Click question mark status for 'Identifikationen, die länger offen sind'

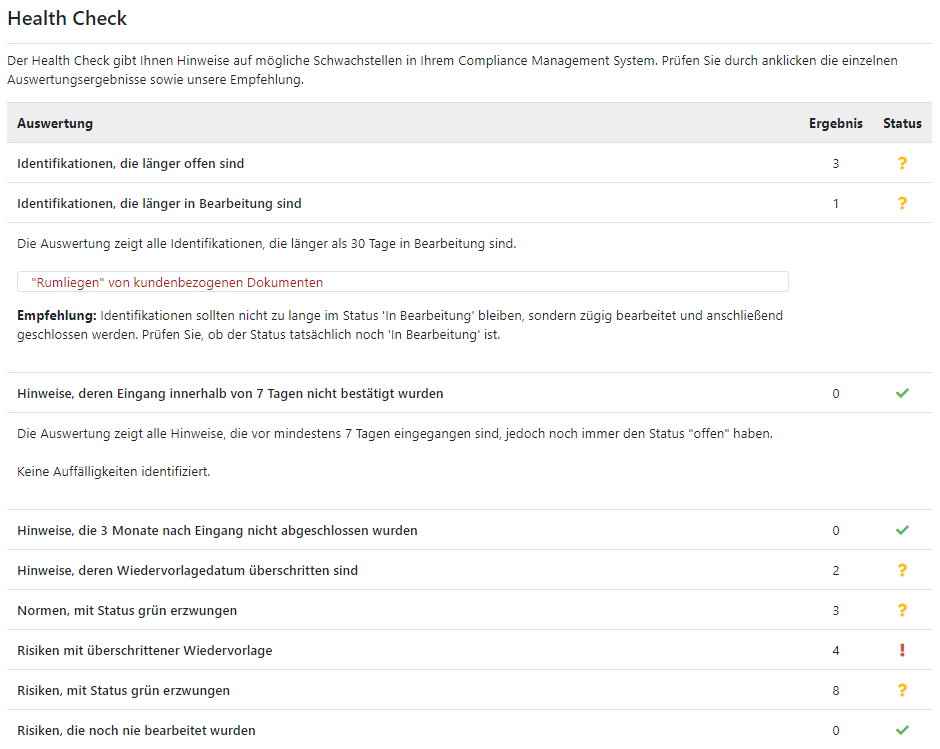902,163
